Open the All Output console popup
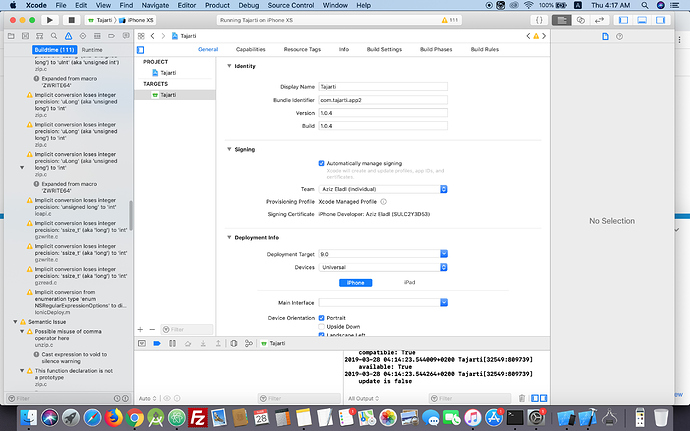 coord(363,399)
